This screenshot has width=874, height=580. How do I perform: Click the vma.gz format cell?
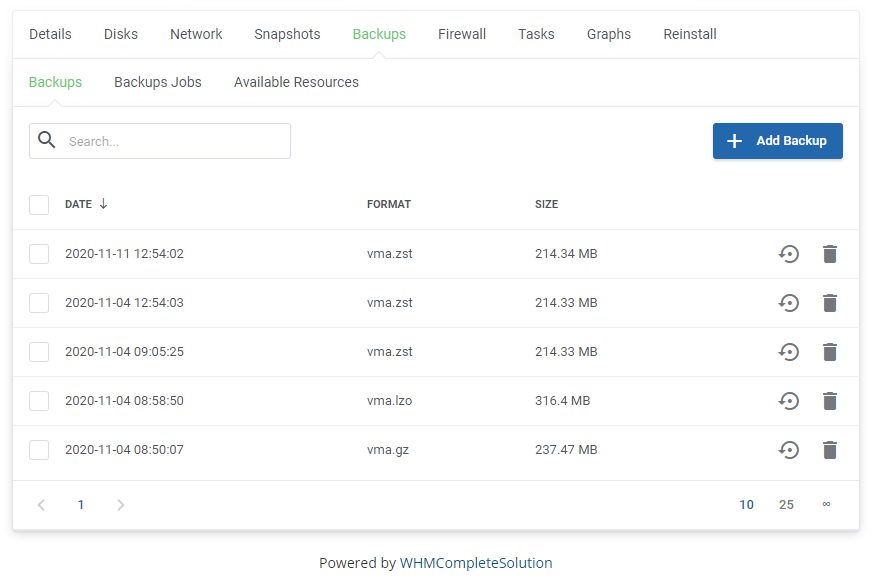pos(388,450)
